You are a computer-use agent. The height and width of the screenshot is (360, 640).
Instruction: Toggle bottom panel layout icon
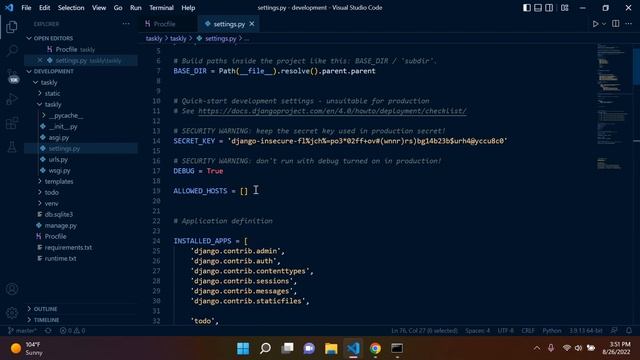(538, 8)
